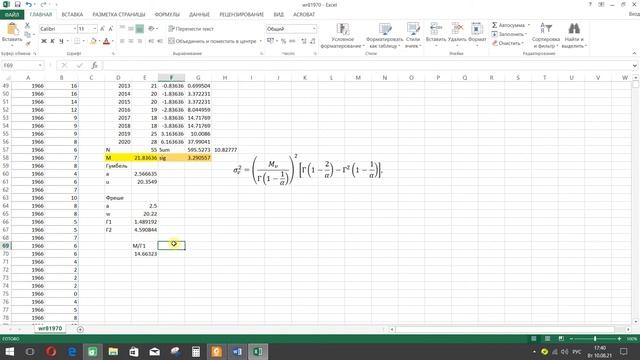Toggle underline formatting (Ч)
The width and height of the screenshot is (640, 360).
click(x=61, y=41)
